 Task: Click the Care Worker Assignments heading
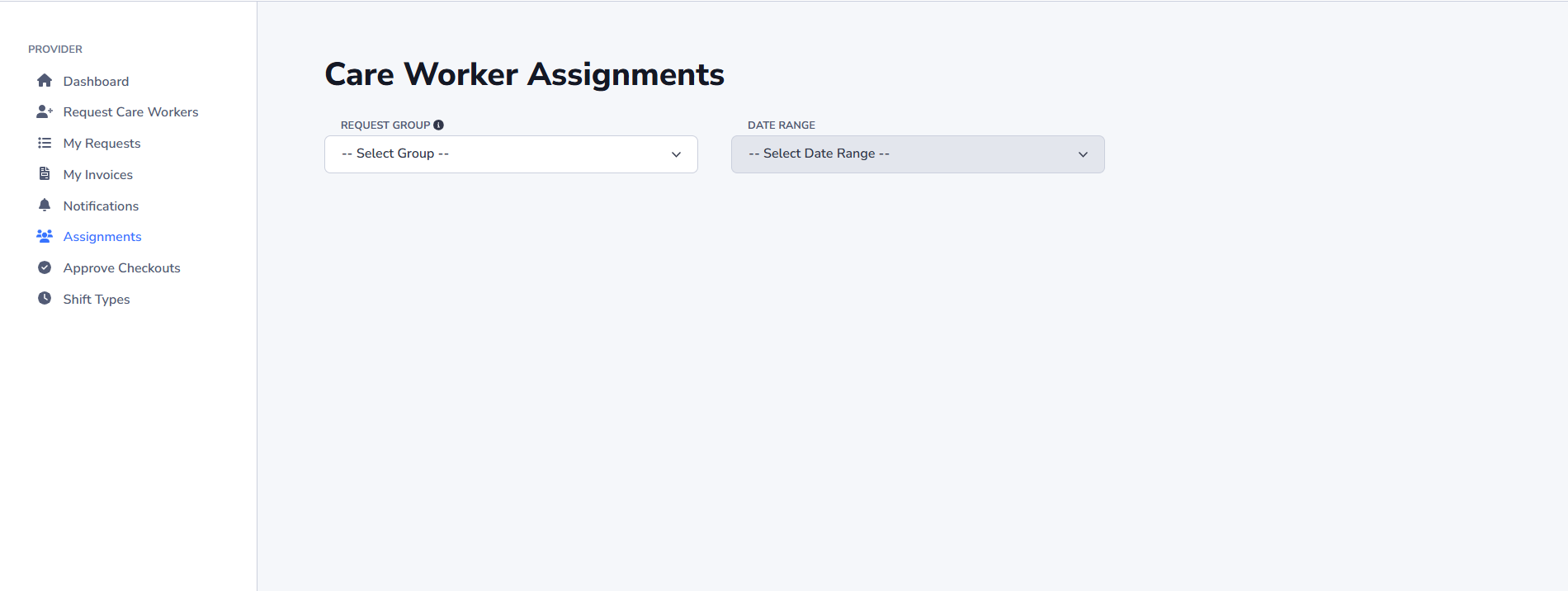click(524, 74)
